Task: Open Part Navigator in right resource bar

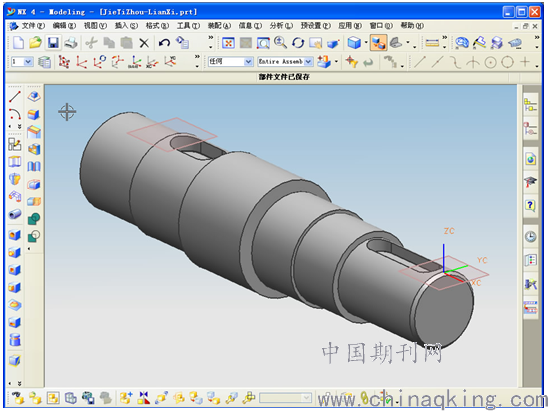Action: (530, 128)
